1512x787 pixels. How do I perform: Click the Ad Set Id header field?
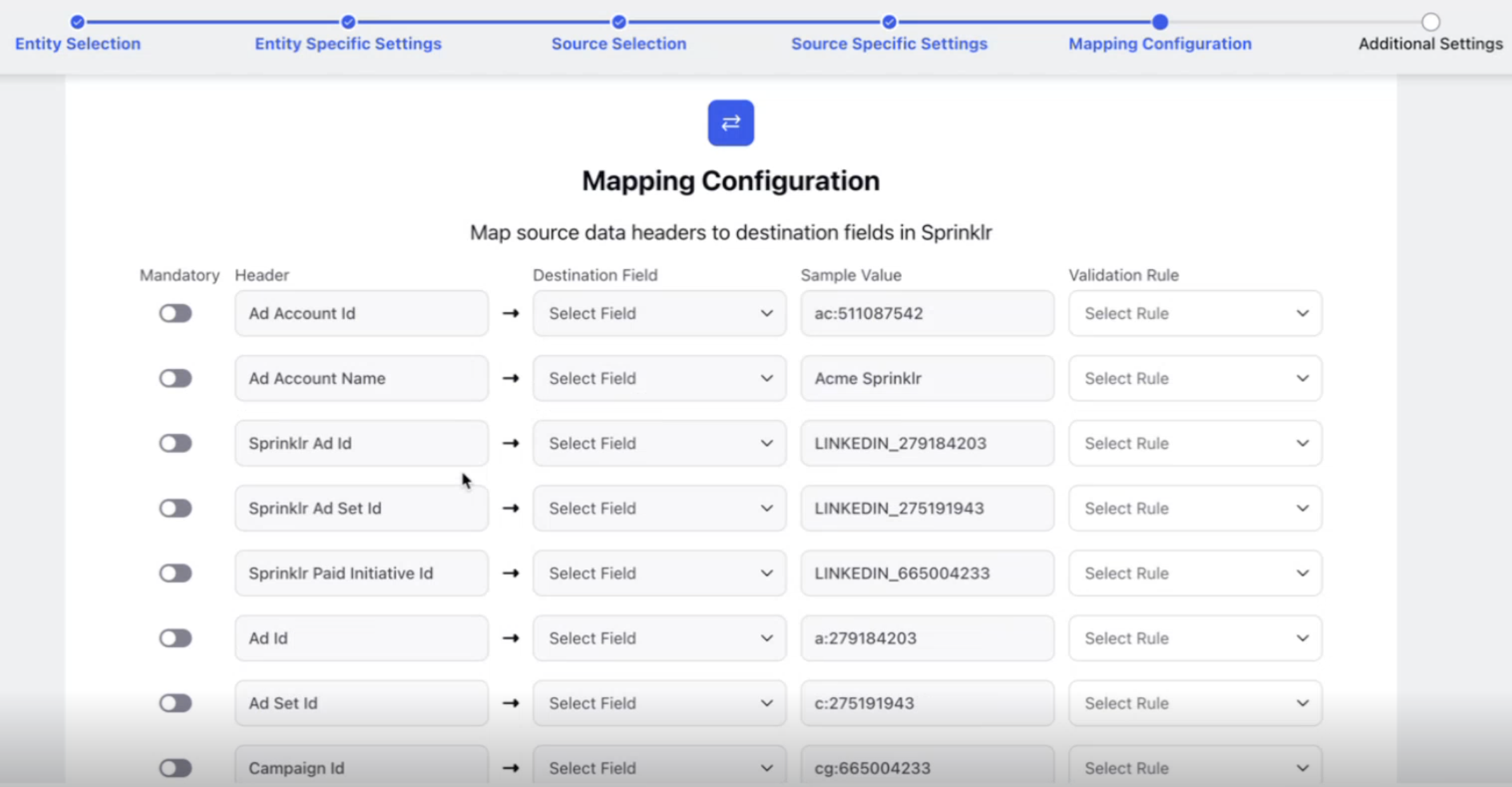coord(362,703)
